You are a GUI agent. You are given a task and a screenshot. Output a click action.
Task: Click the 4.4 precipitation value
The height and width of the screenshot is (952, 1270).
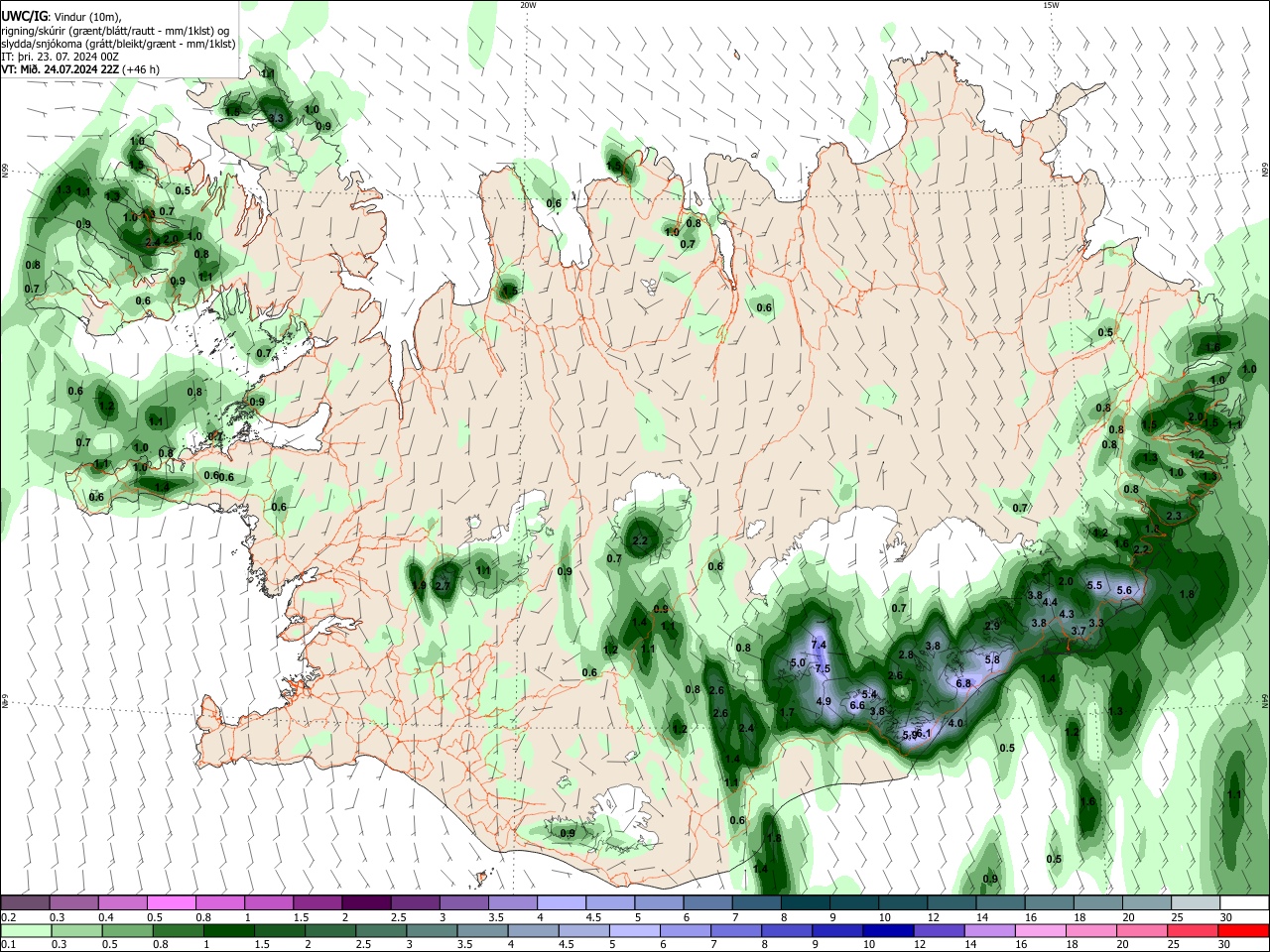point(1050,602)
